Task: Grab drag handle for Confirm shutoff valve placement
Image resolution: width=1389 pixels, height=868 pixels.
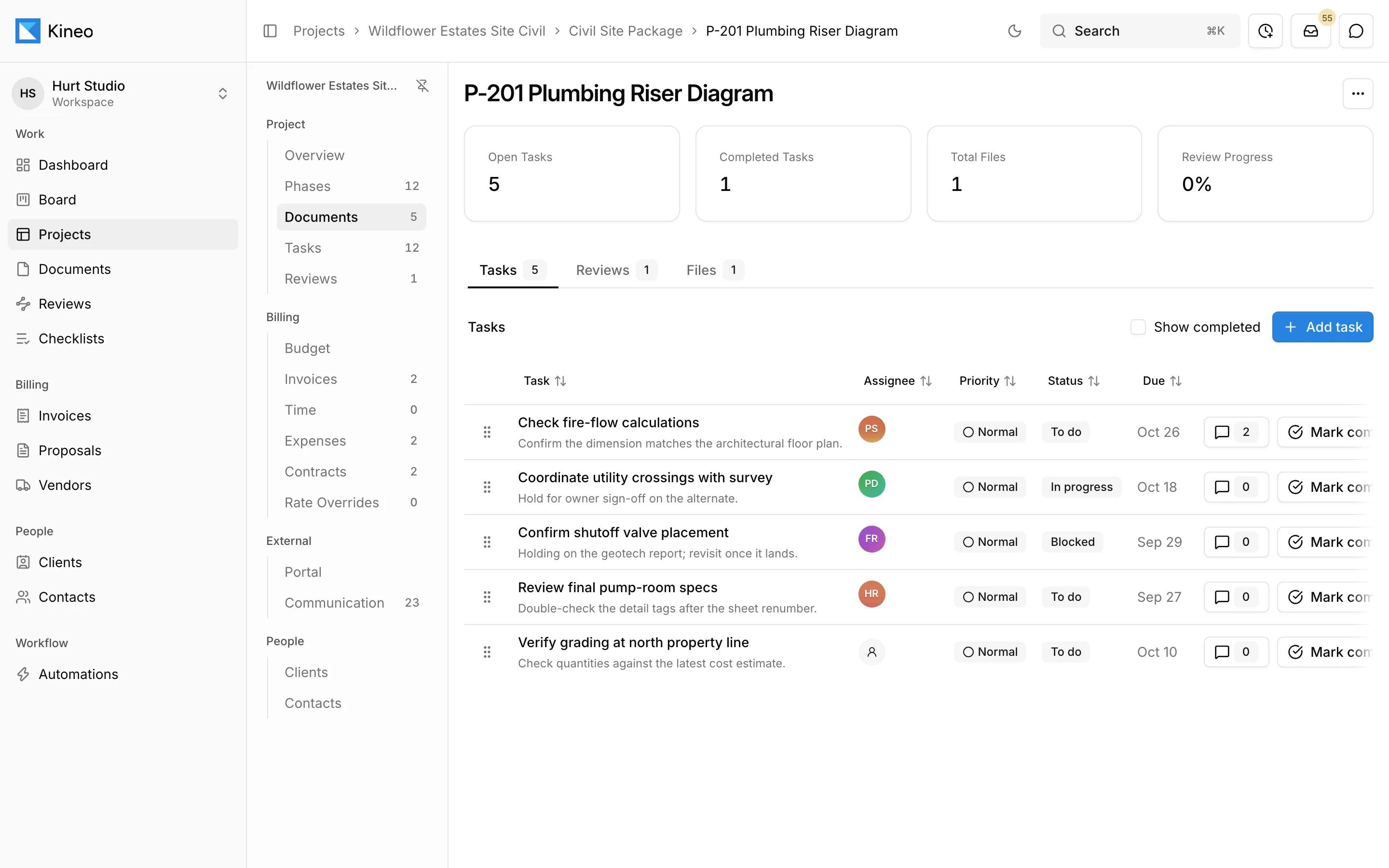Action: click(x=487, y=542)
